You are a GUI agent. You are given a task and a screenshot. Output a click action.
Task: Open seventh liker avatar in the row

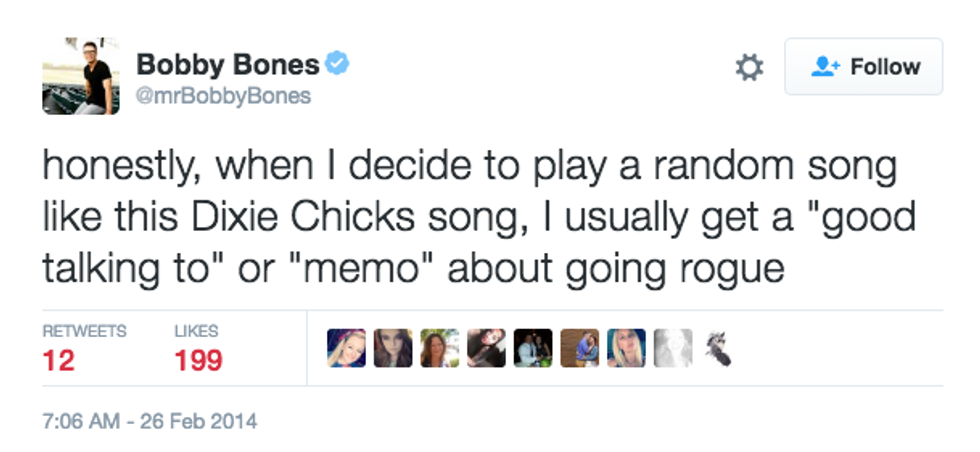[626, 348]
